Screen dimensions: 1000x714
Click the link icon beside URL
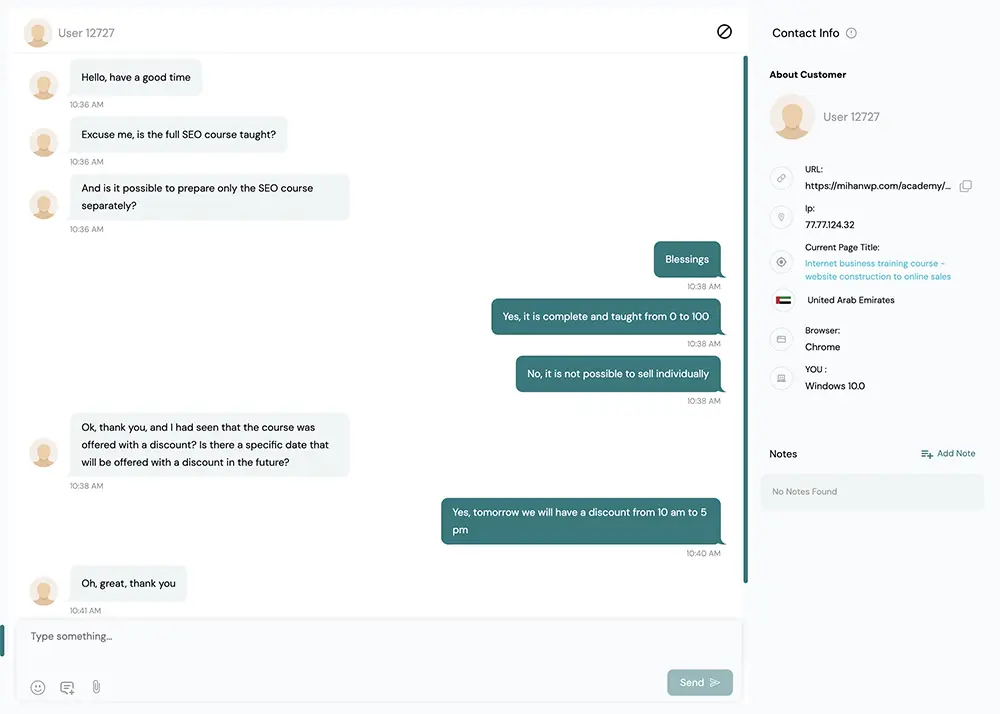781,178
